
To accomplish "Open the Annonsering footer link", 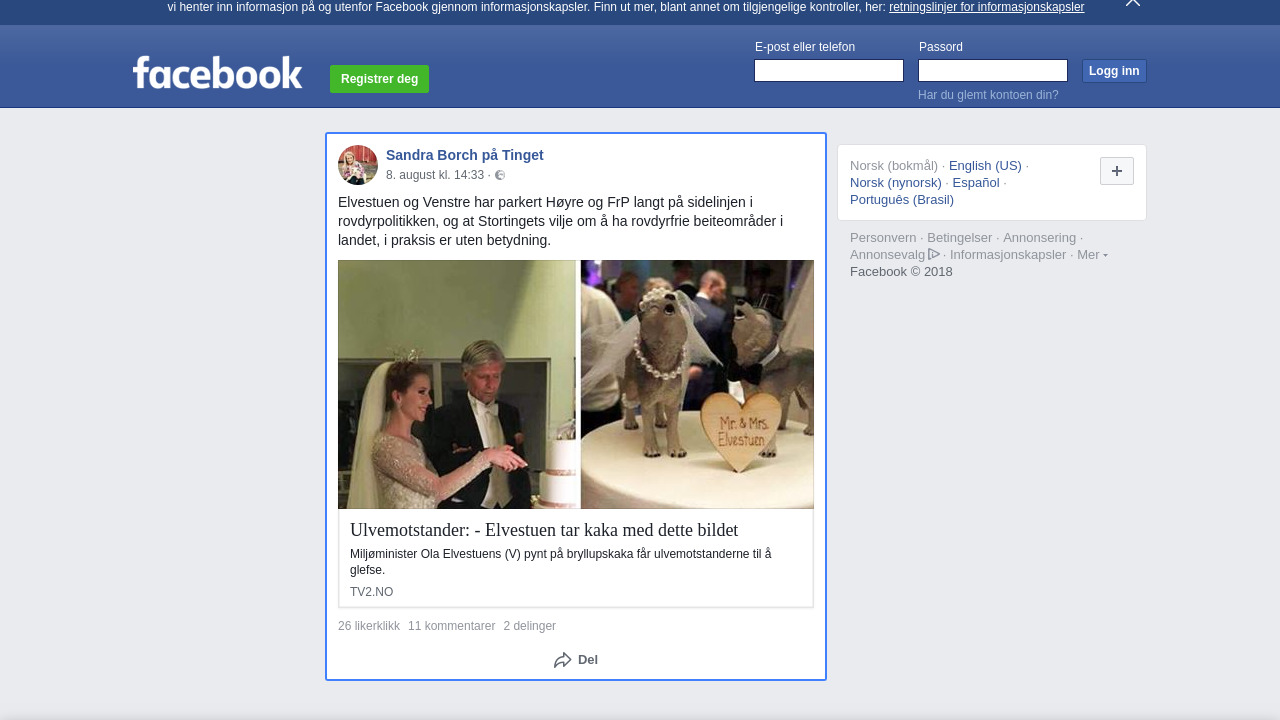I will pyautogui.click(x=1040, y=238).
